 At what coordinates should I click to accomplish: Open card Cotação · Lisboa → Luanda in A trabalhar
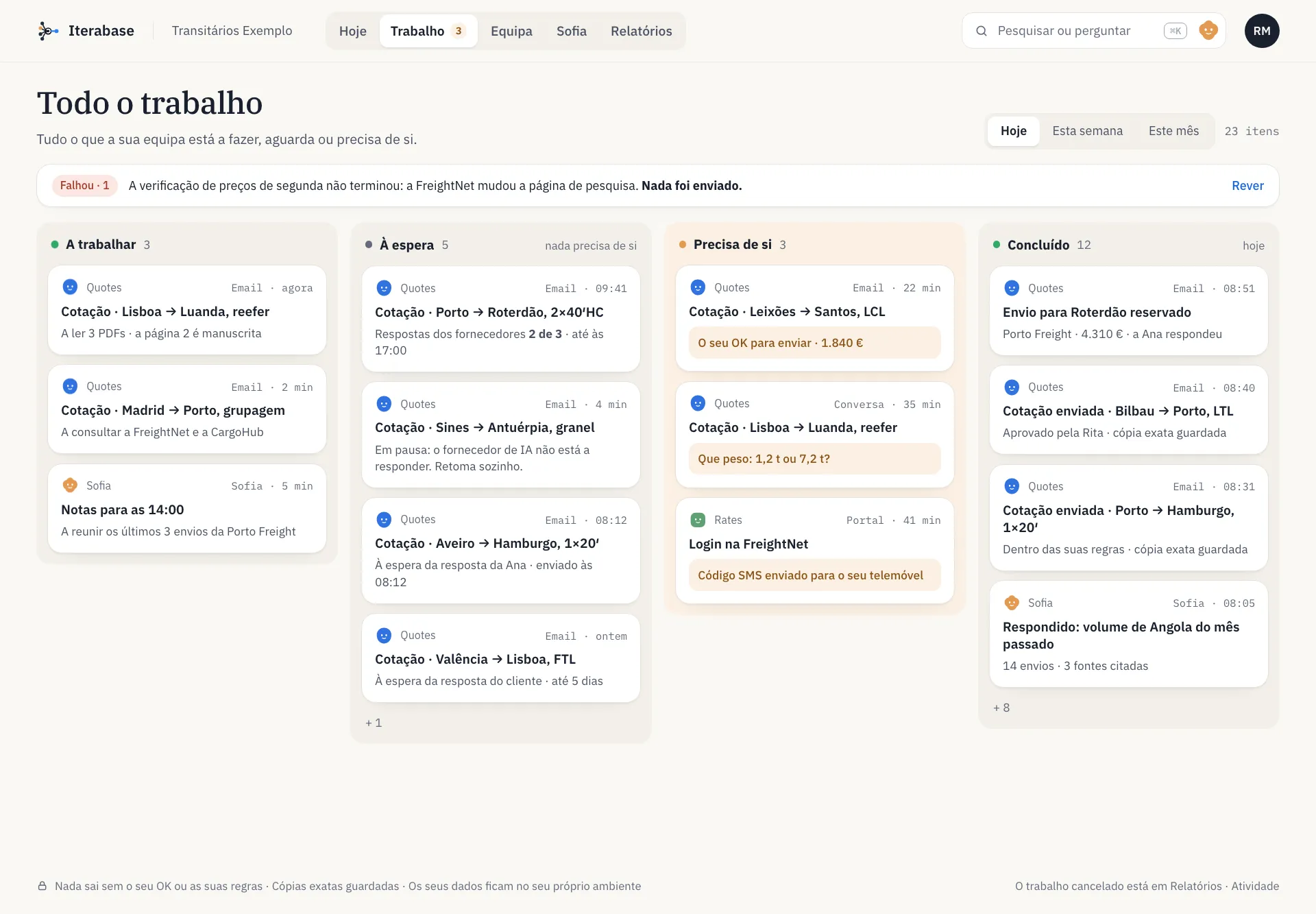(x=186, y=311)
